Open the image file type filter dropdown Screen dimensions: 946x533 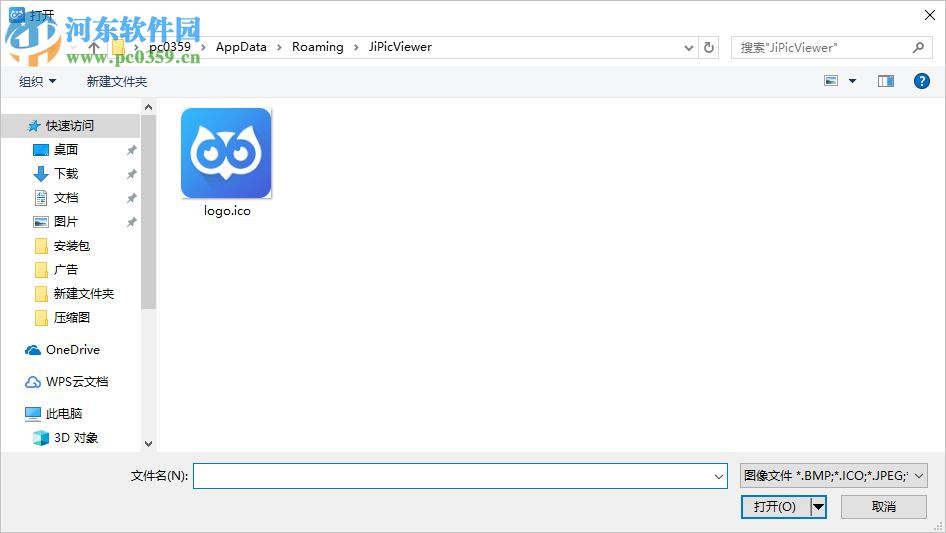834,476
